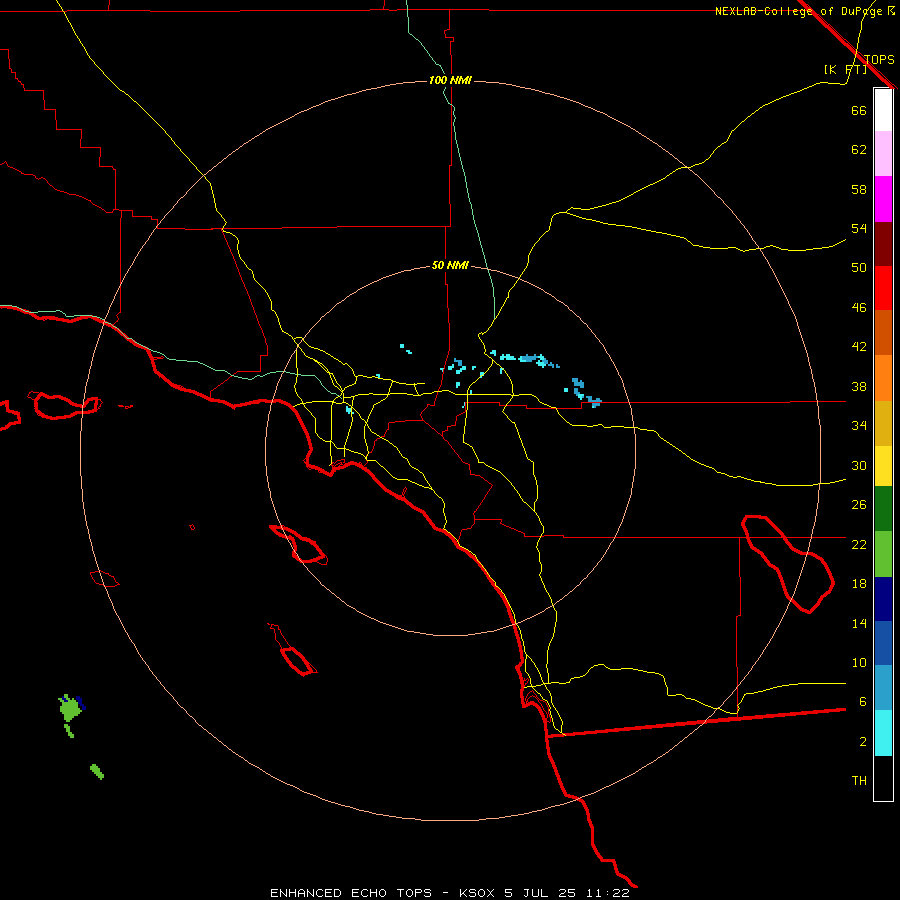Click the light blue 6 kft swatch
Viewport: 900px width, 900px height.
pos(883,688)
